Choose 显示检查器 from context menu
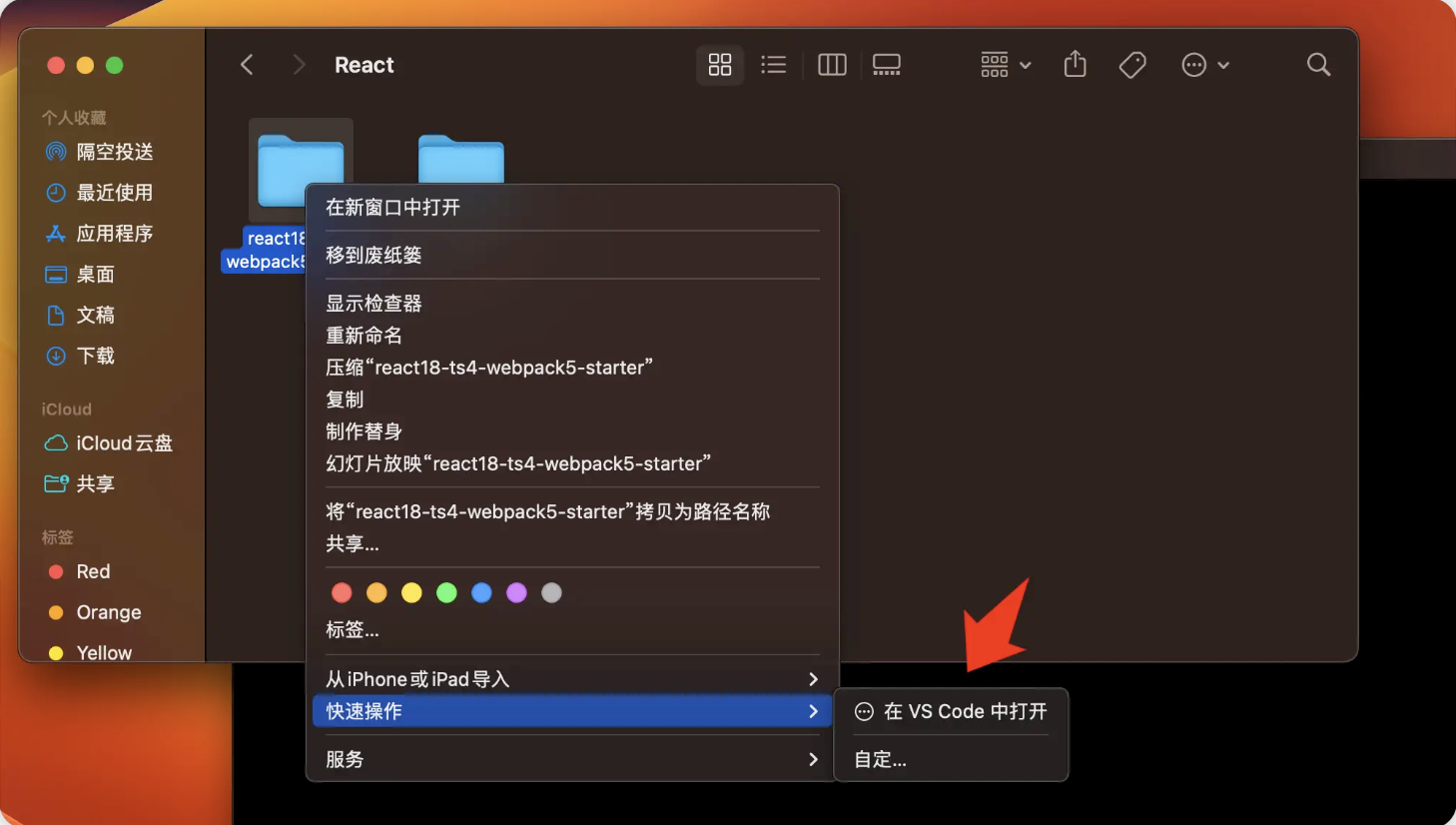This screenshot has width=1456, height=825. 572,304
